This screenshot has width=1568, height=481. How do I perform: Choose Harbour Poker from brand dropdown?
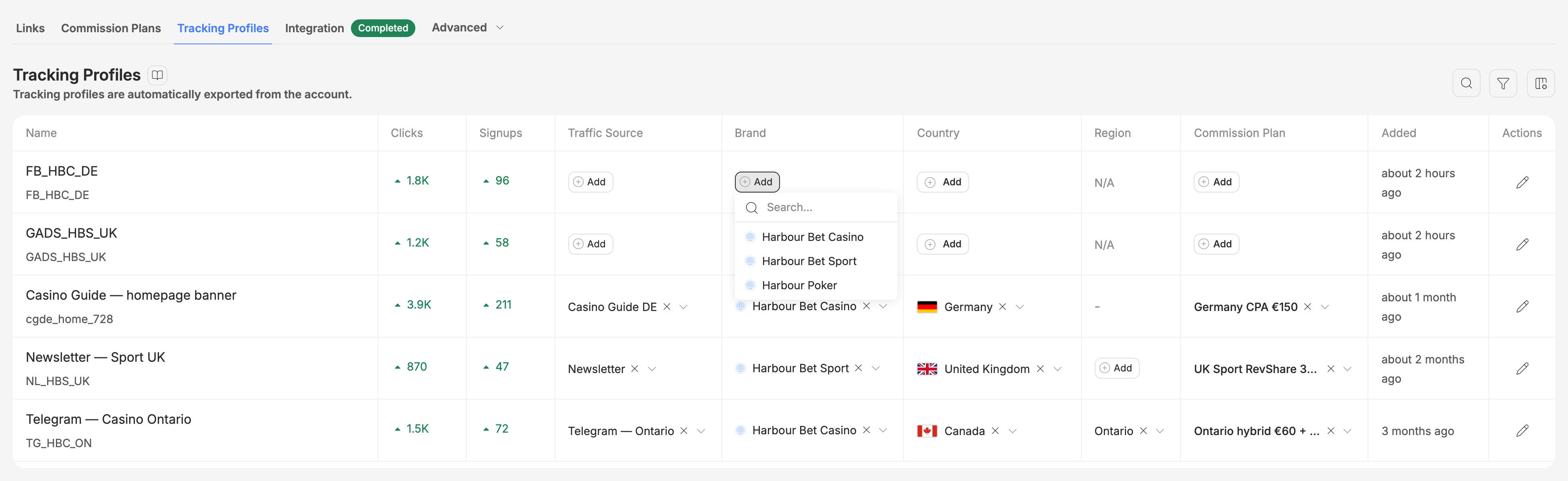[816, 285]
